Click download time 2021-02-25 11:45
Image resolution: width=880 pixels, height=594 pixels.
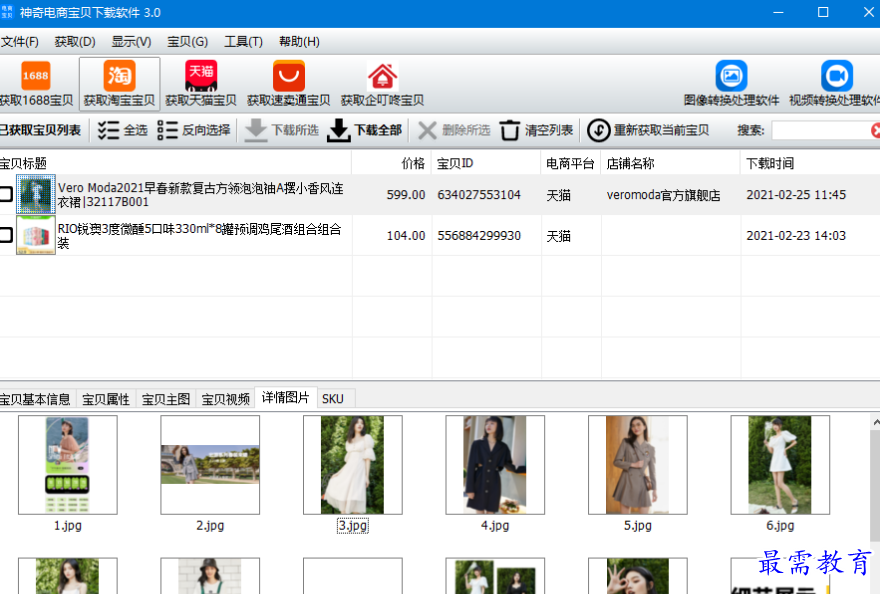click(x=796, y=195)
